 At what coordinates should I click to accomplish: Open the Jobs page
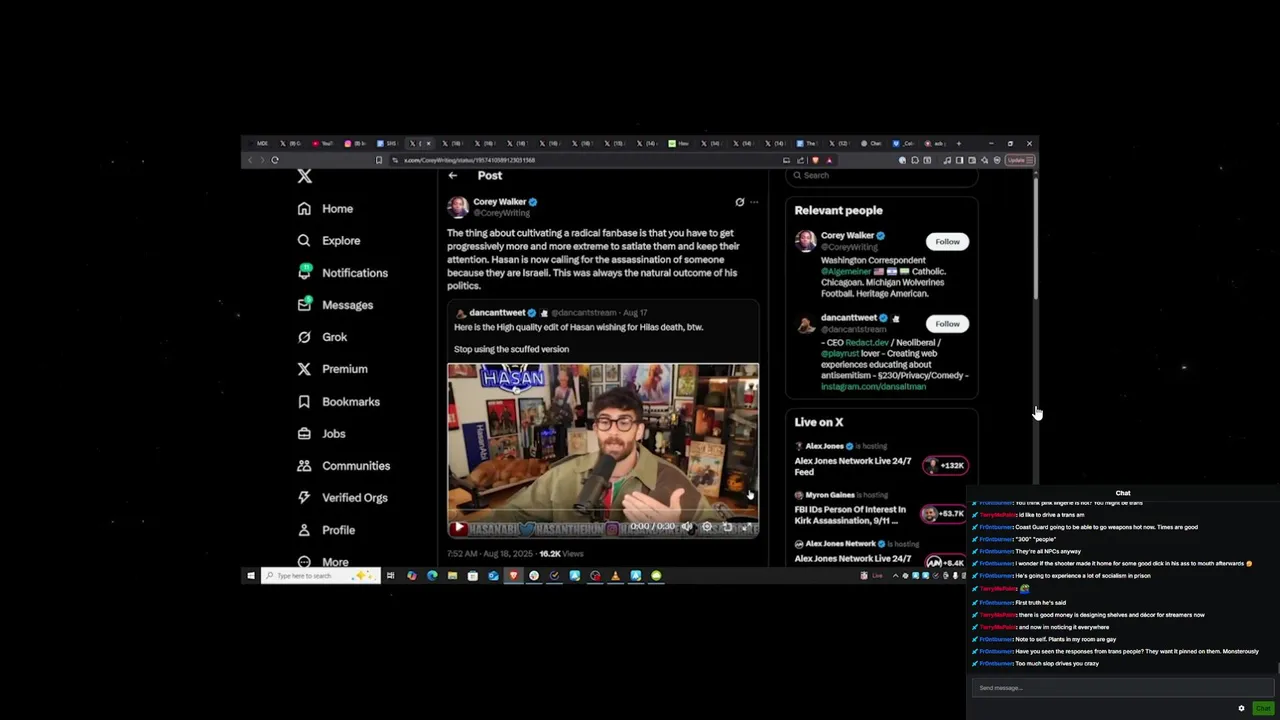(x=321, y=434)
